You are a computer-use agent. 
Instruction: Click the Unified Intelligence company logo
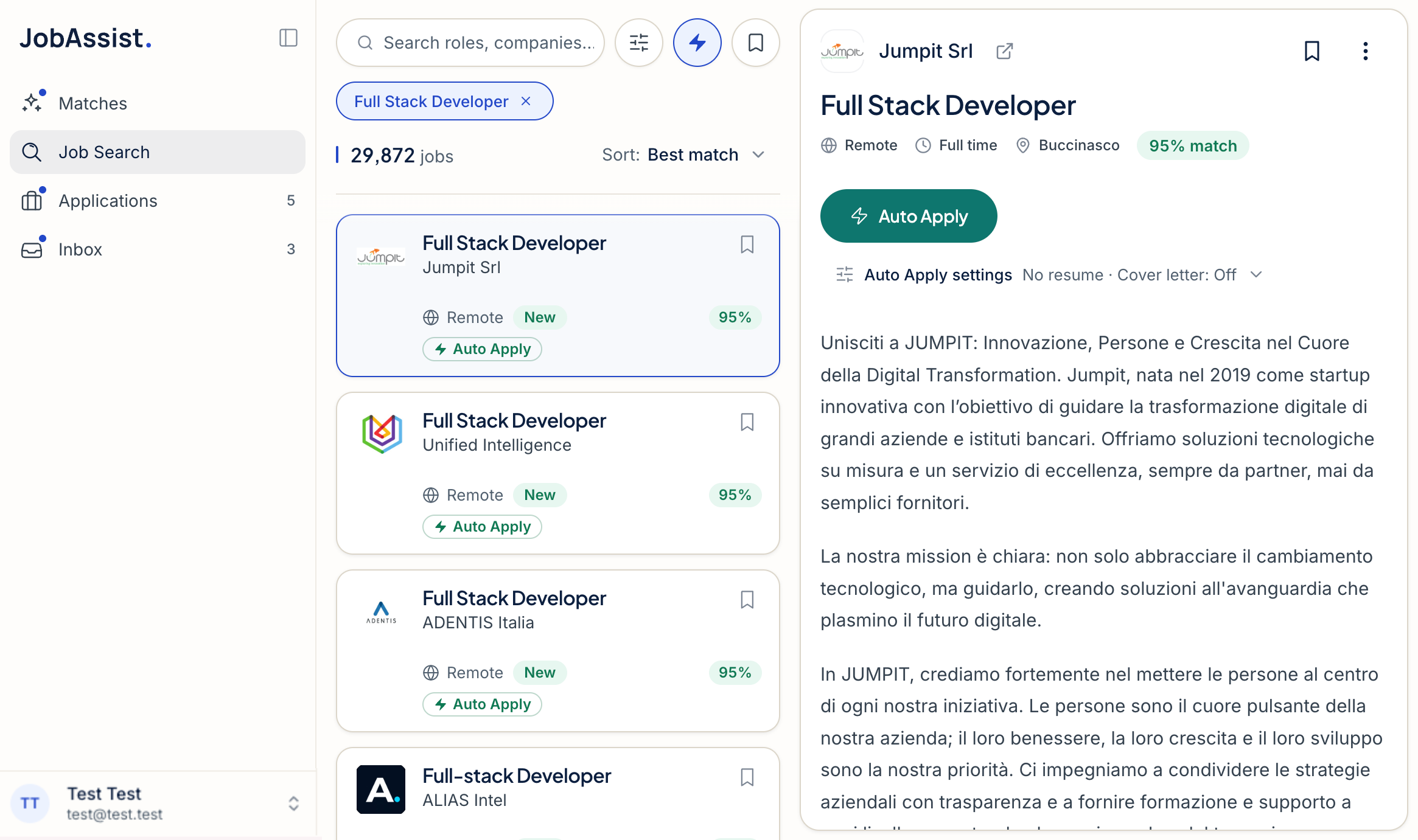pyautogui.click(x=382, y=434)
